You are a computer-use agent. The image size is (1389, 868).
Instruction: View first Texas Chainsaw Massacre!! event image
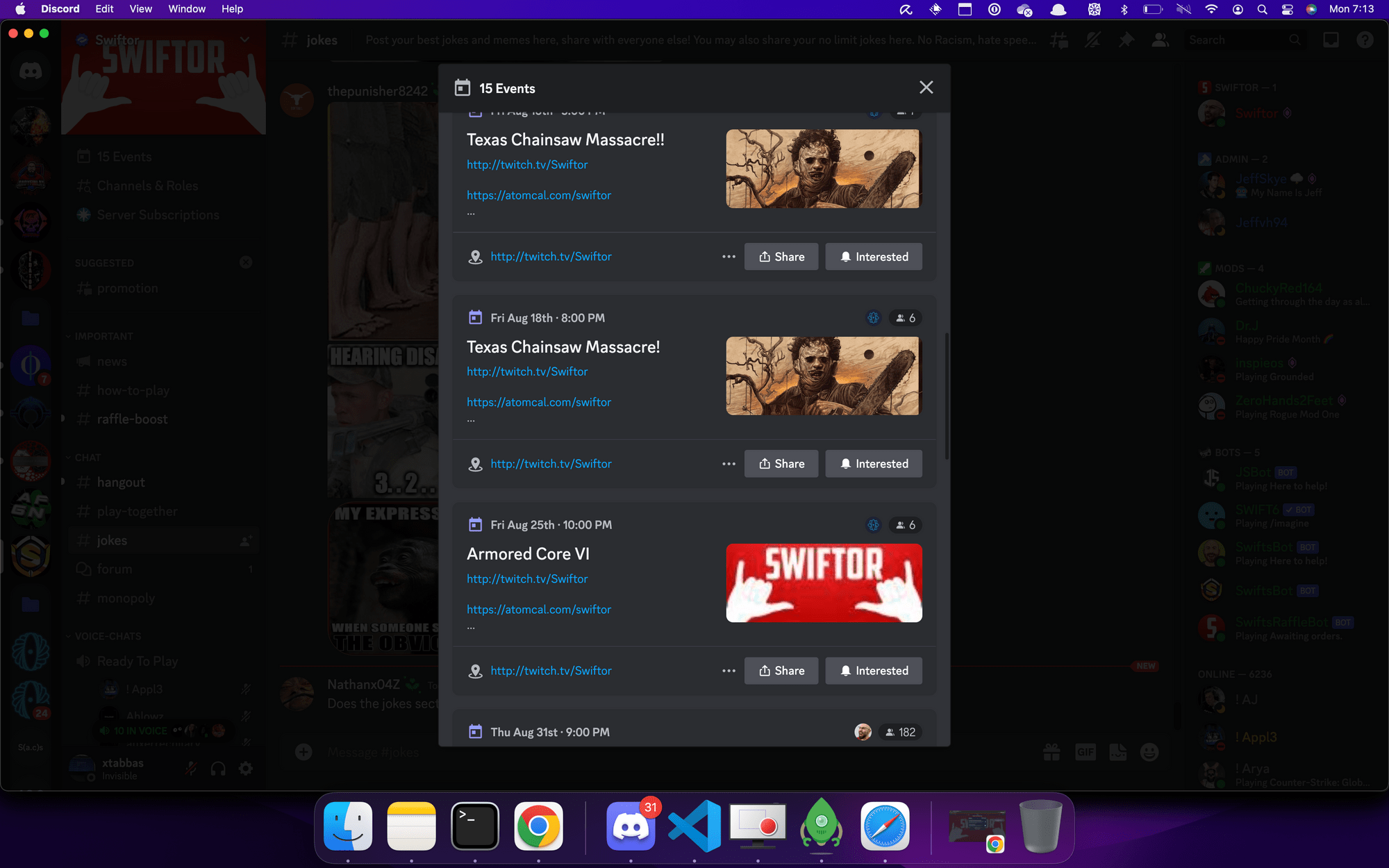[824, 169]
